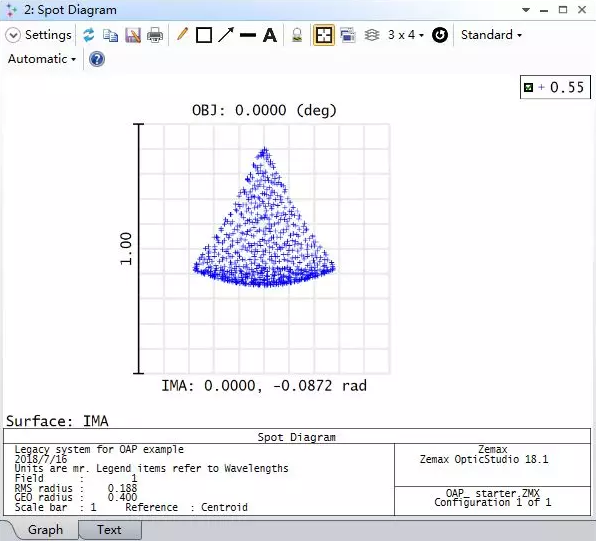The height and width of the screenshot is (541, 596).
Task: Select the arrow drawing tool
Action: 226,35
